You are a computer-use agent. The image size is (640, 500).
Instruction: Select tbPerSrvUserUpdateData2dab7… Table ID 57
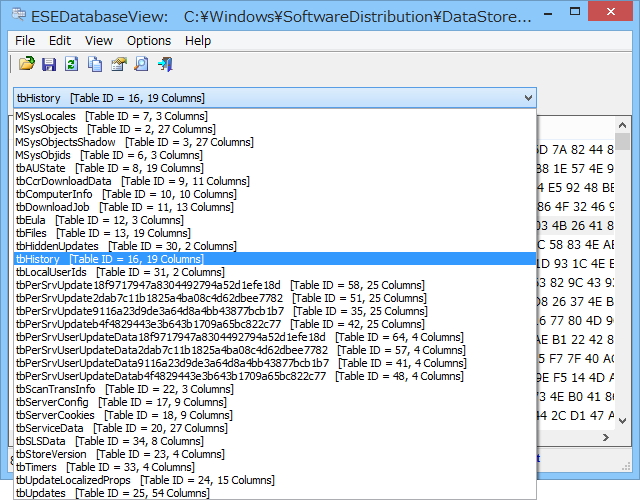click(x=275, y=350)
